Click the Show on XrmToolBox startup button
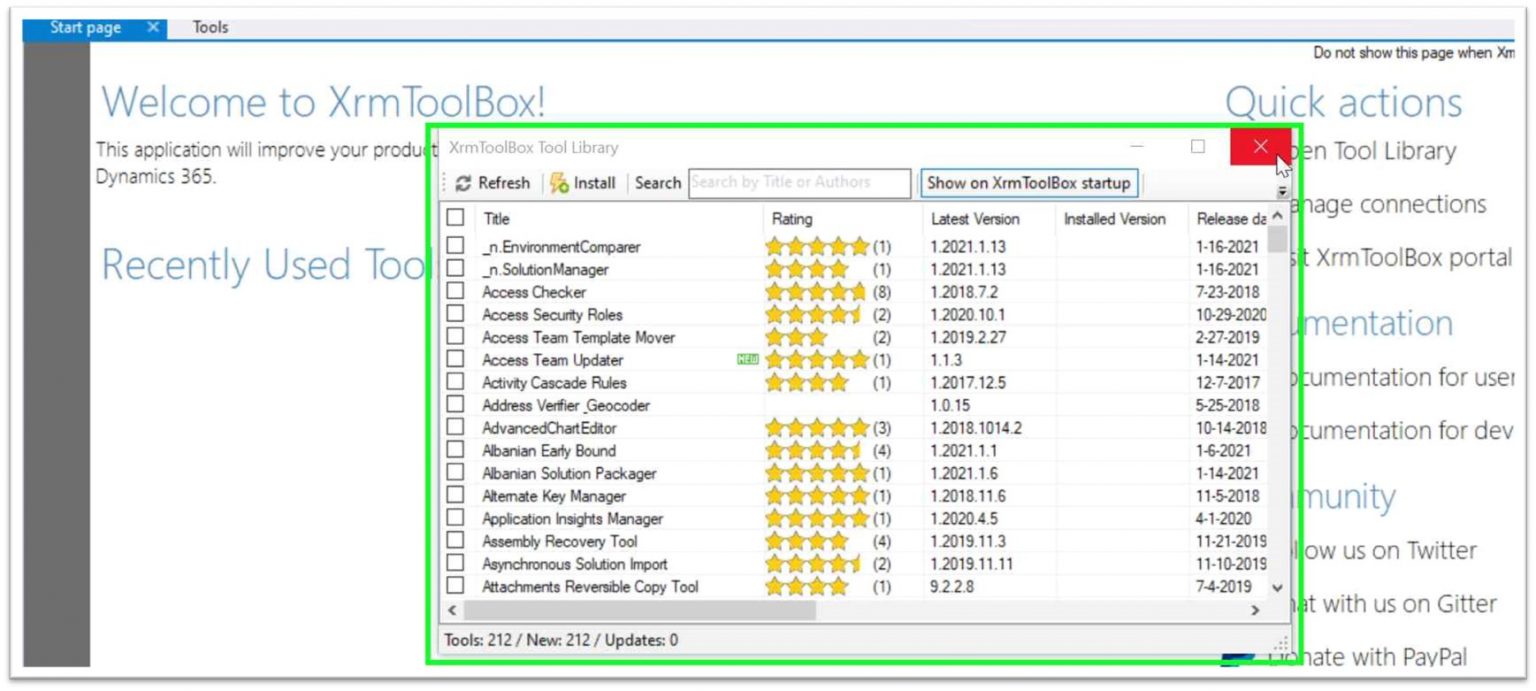Viewport: 1536px width, 691px height. pos(1029,183)
